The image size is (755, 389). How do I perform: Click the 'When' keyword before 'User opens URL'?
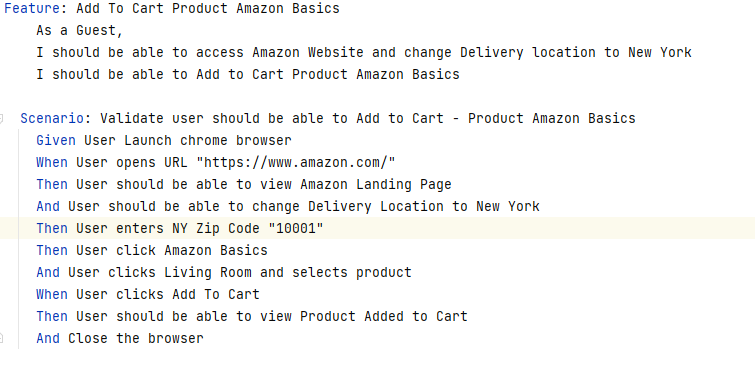52,162
